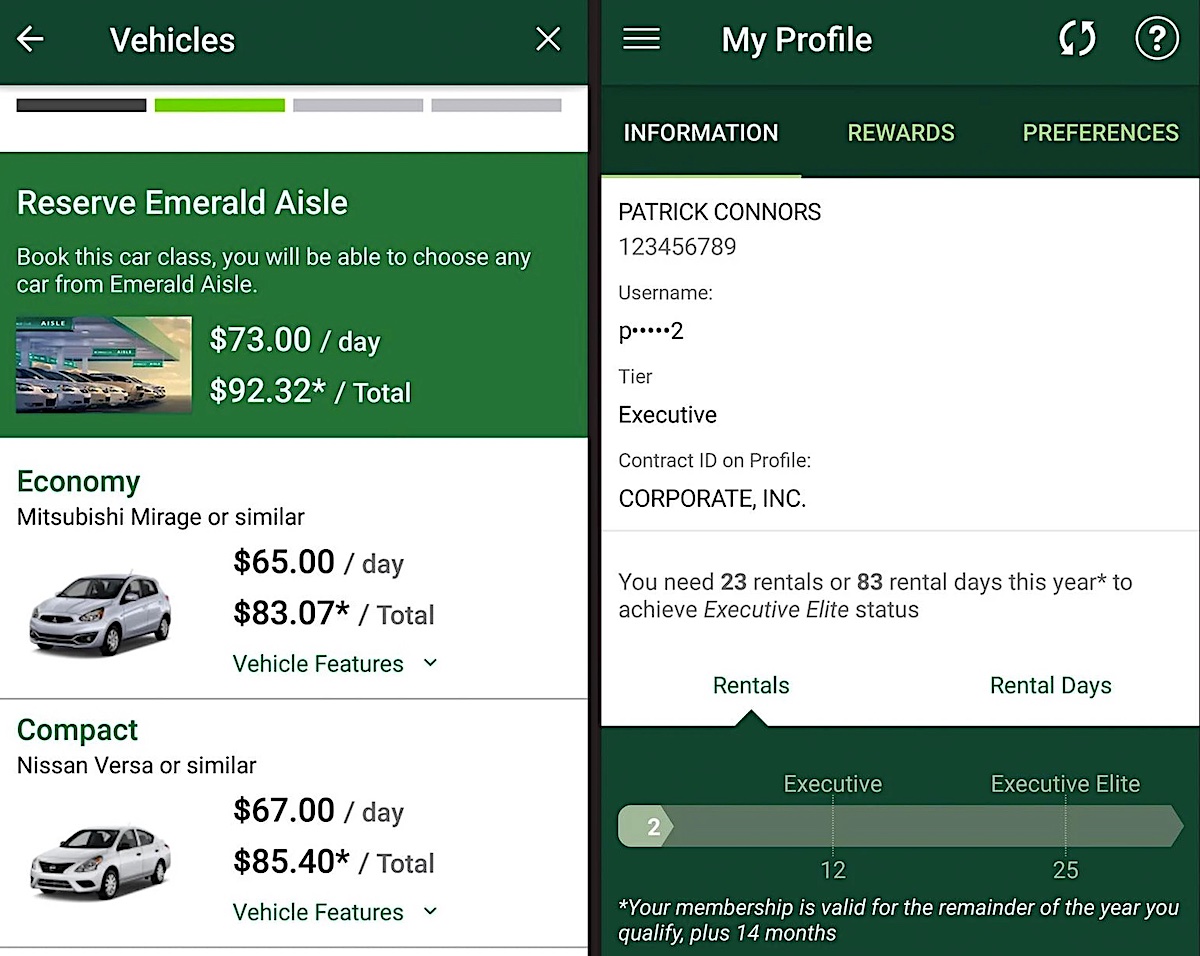
Task: Choose Reserve Emerald Aisle option
Action: pyautogui.click(x=294, y=295)
